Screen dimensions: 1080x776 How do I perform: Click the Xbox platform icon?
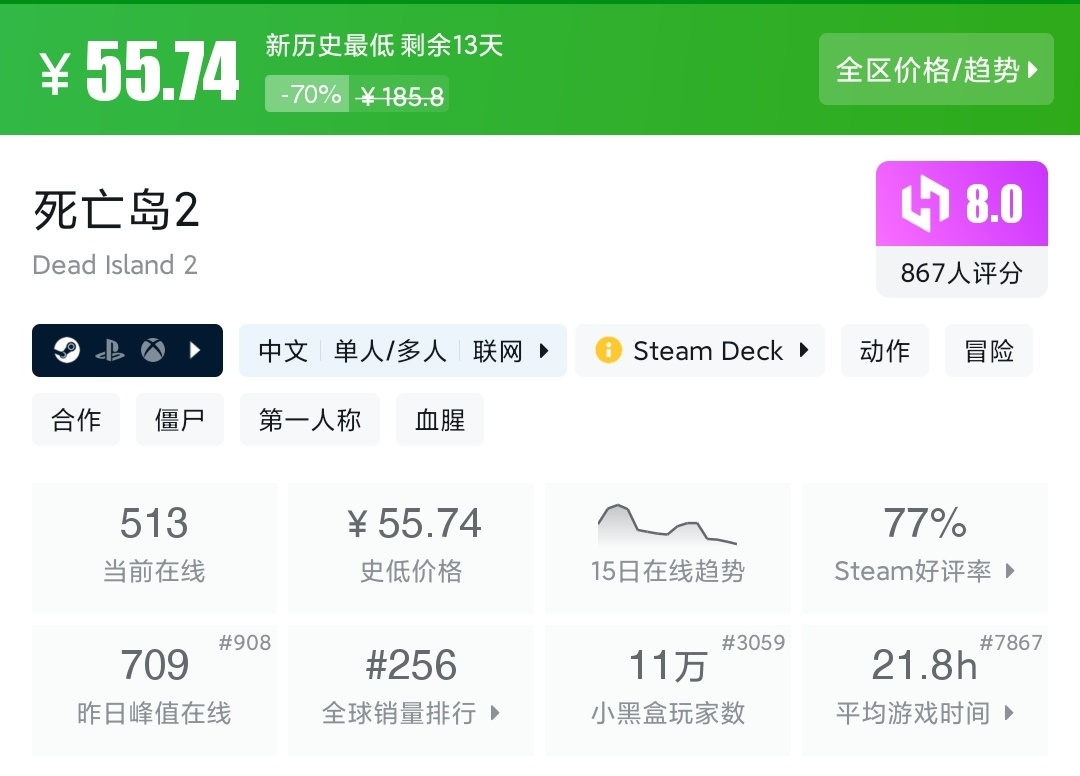(153, 351)
